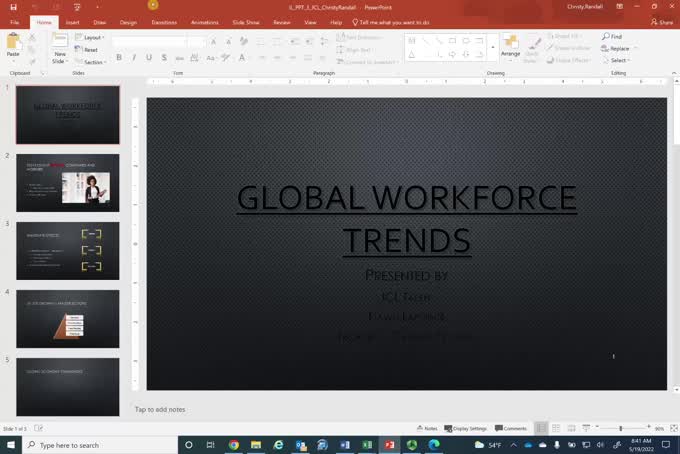Screen dimensions: 680x454
Task: Select slide 3 thumbnail with yellow brackets
Action: click(x=68, y=251)
